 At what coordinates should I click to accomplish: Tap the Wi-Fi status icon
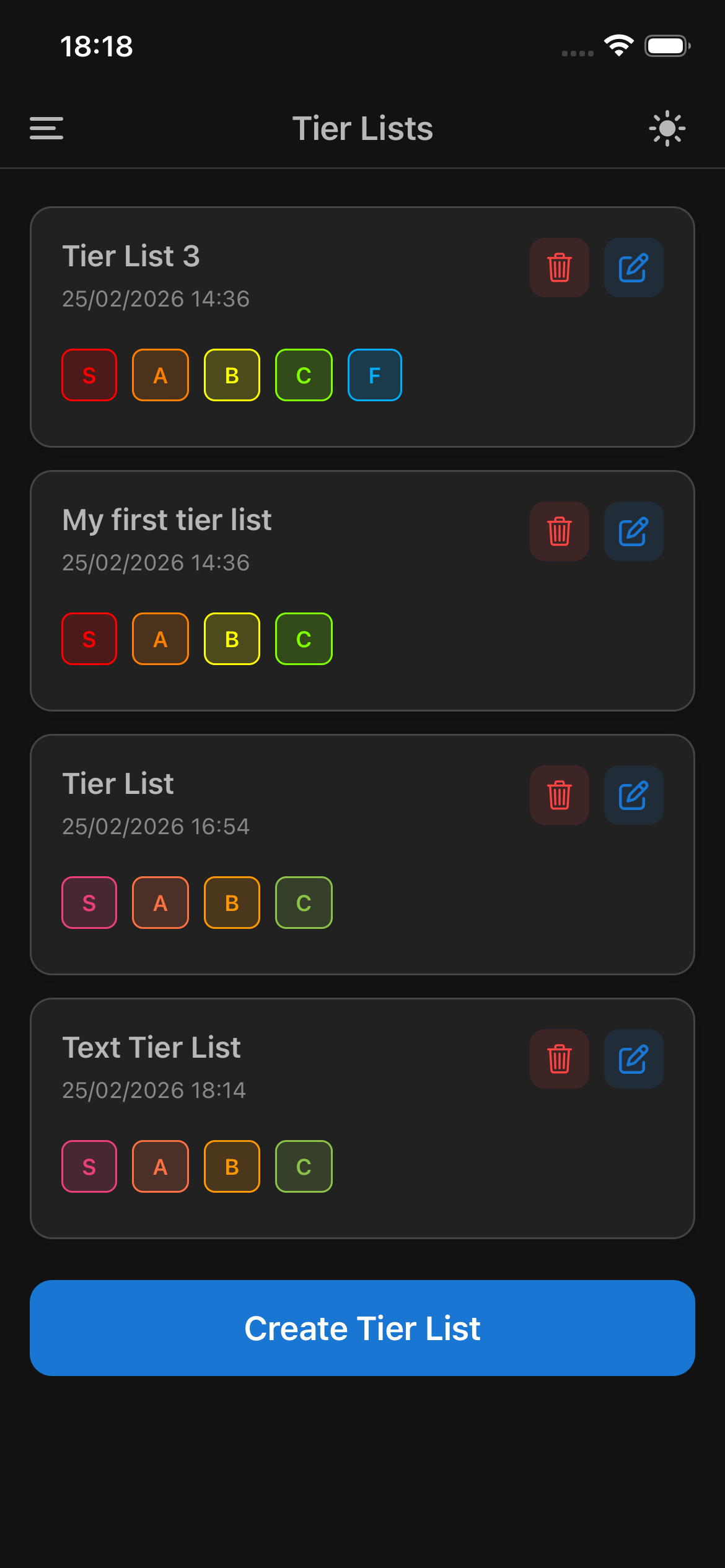[x=618, y=46]
